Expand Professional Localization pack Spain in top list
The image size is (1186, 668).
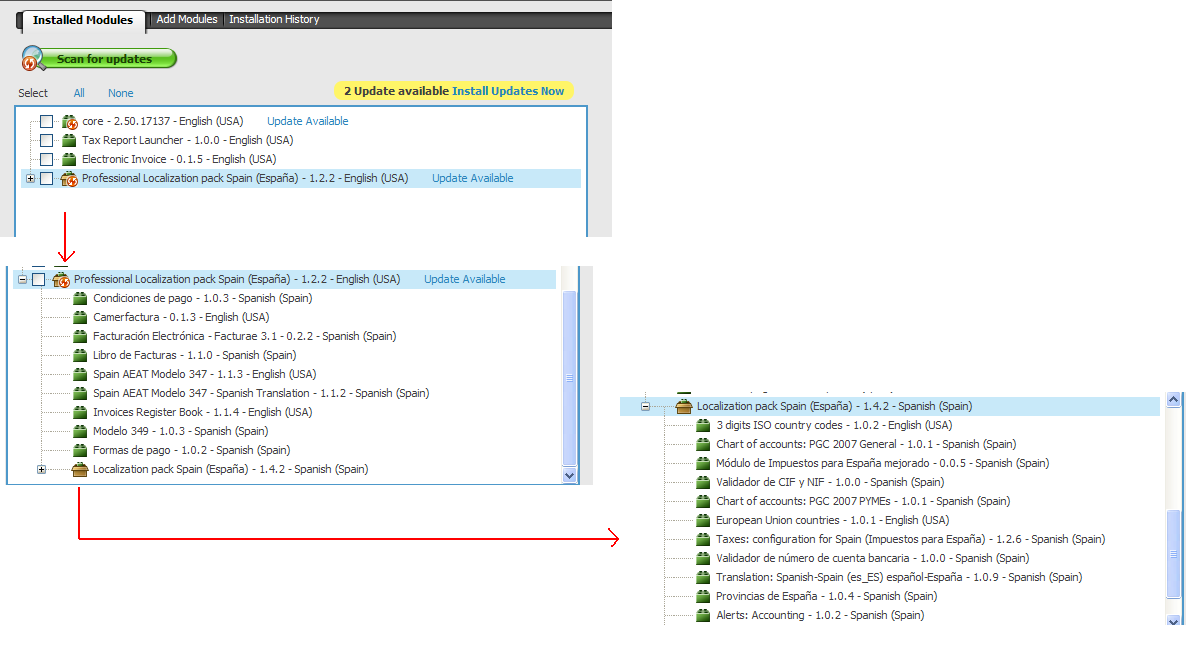(31, 179)
